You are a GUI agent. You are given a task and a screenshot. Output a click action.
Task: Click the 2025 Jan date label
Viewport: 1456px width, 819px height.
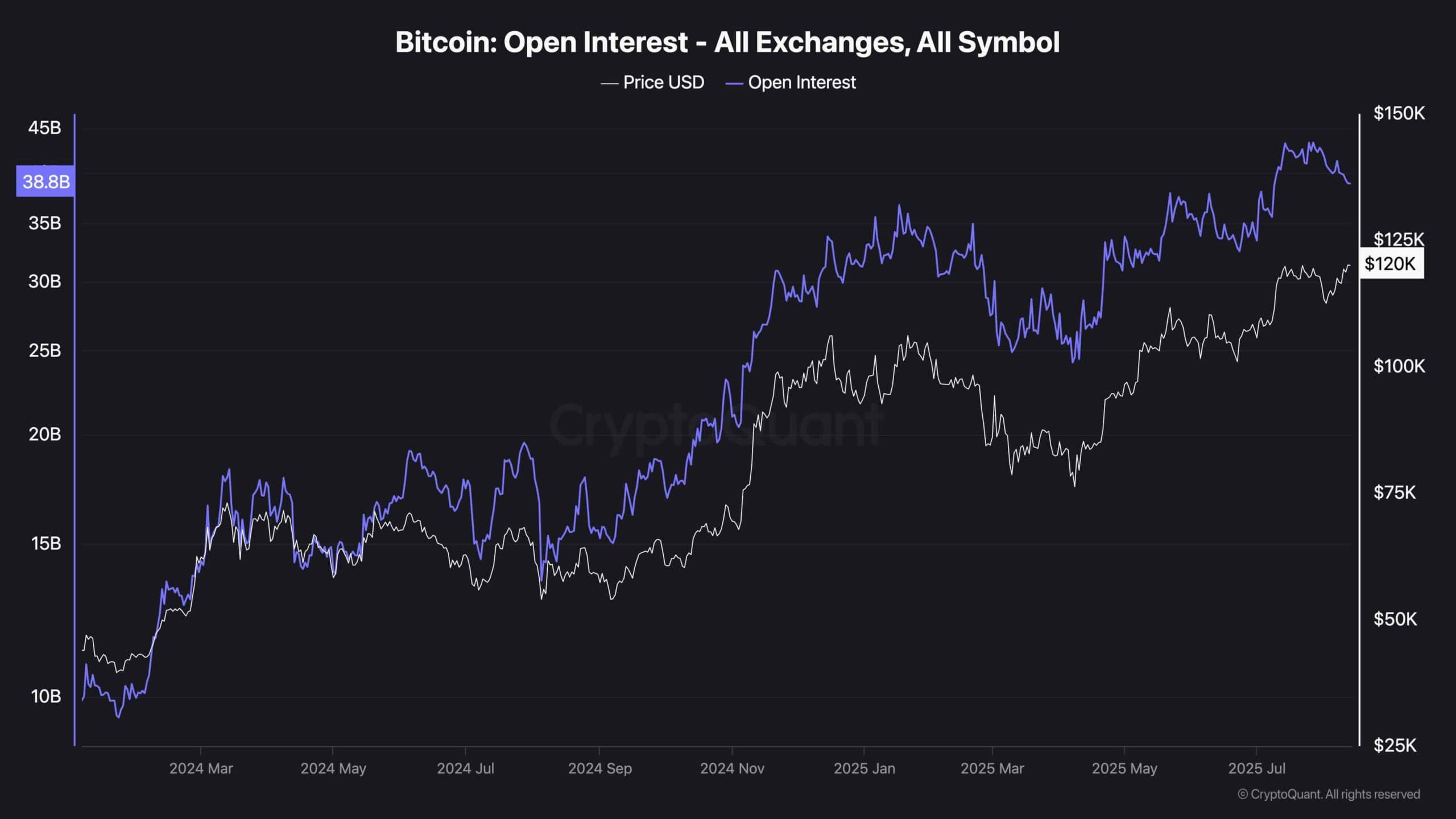pyautogui.click(x=864, y=768)
